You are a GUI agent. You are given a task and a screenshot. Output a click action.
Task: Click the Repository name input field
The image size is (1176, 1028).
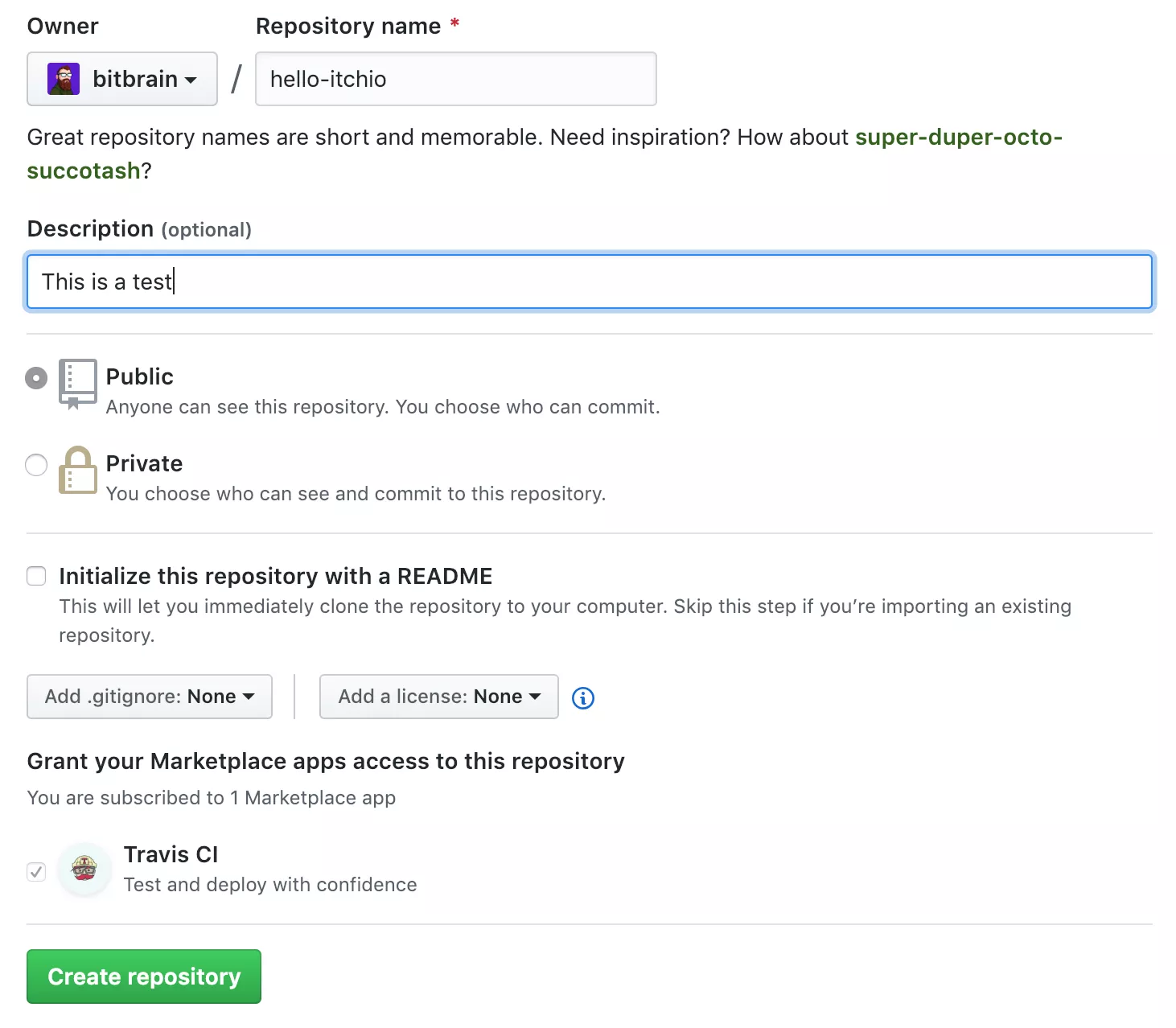coord(456,79)
